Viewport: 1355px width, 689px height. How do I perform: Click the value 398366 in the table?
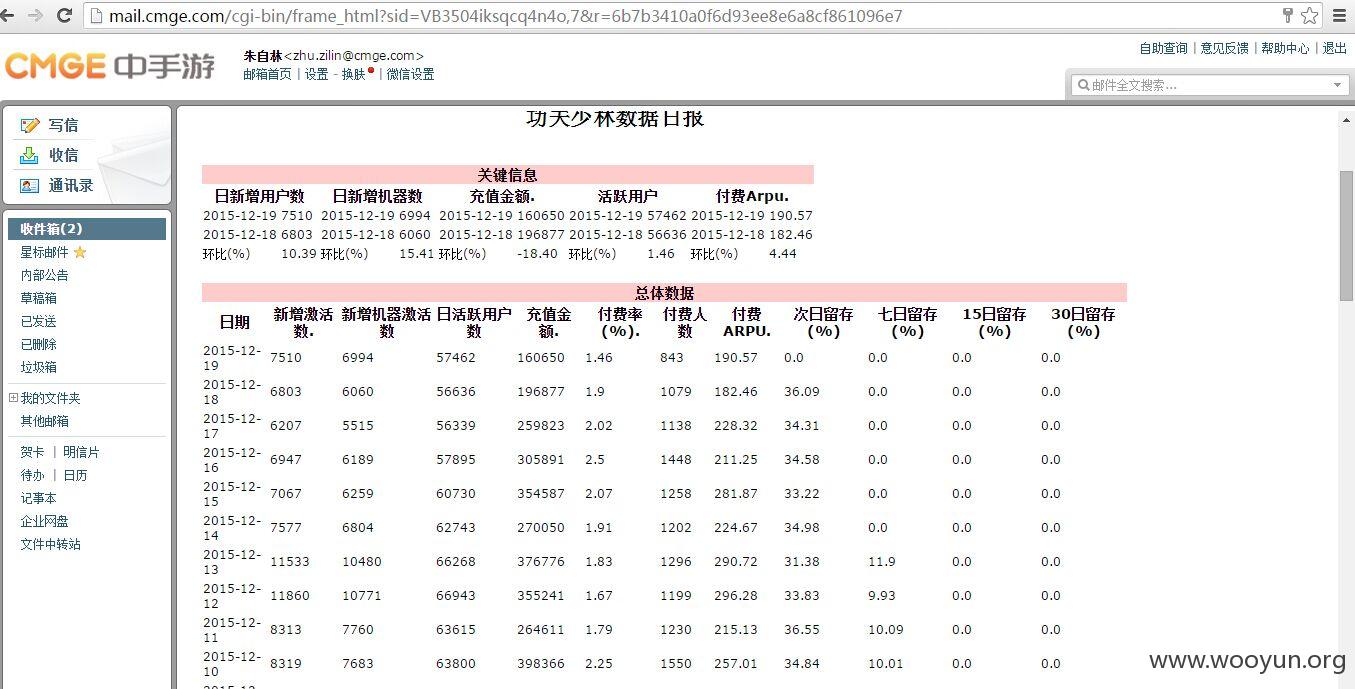pyautogui.click(x=541, y=663)
